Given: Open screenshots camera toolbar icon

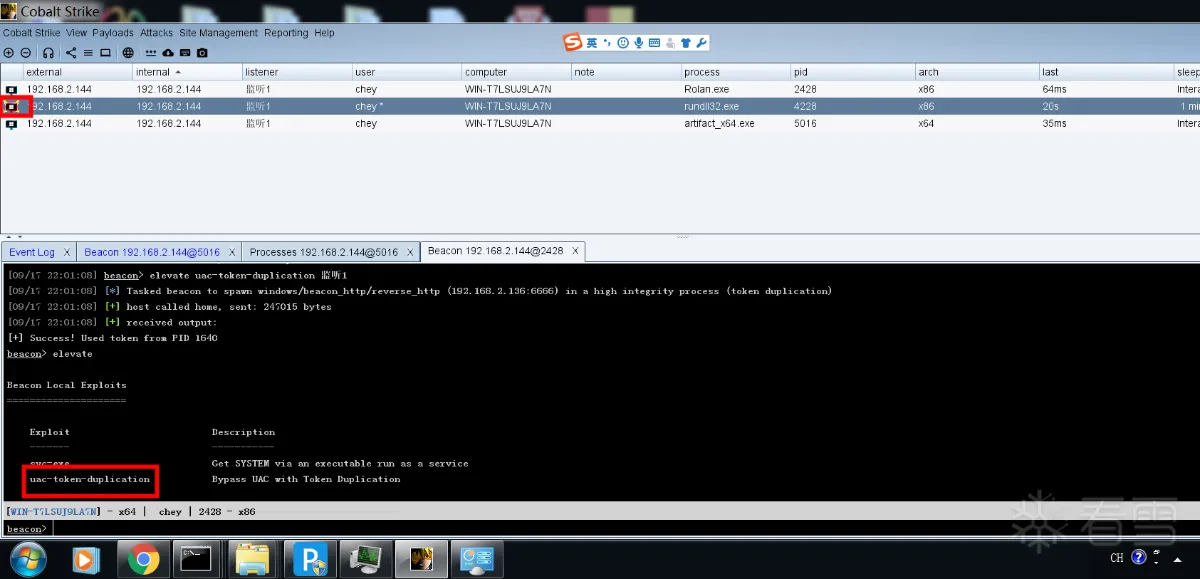Looking at the screenshot, I should click(202, 53).
